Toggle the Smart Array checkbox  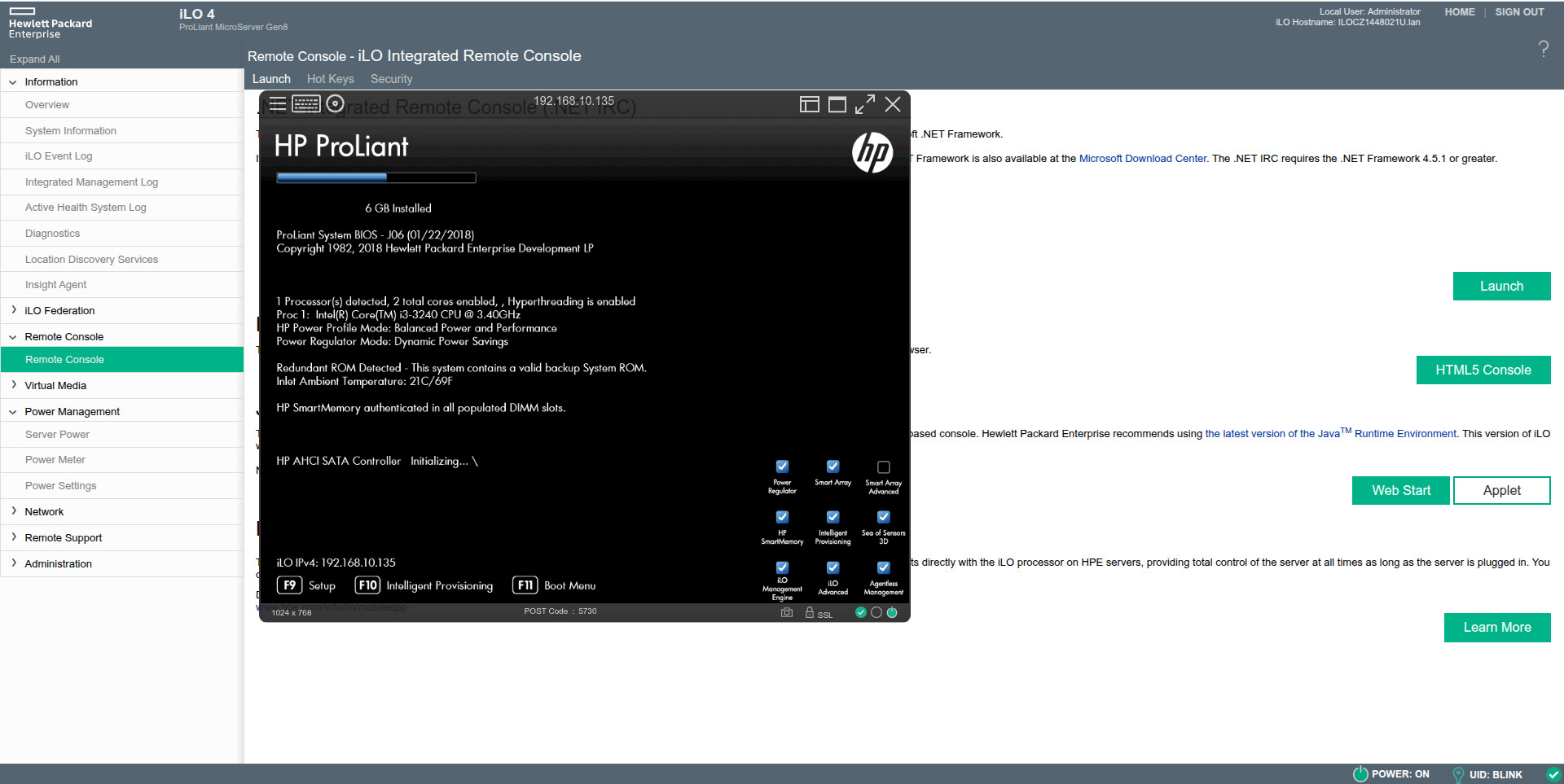pyautogui.click(x=833, y=466)
